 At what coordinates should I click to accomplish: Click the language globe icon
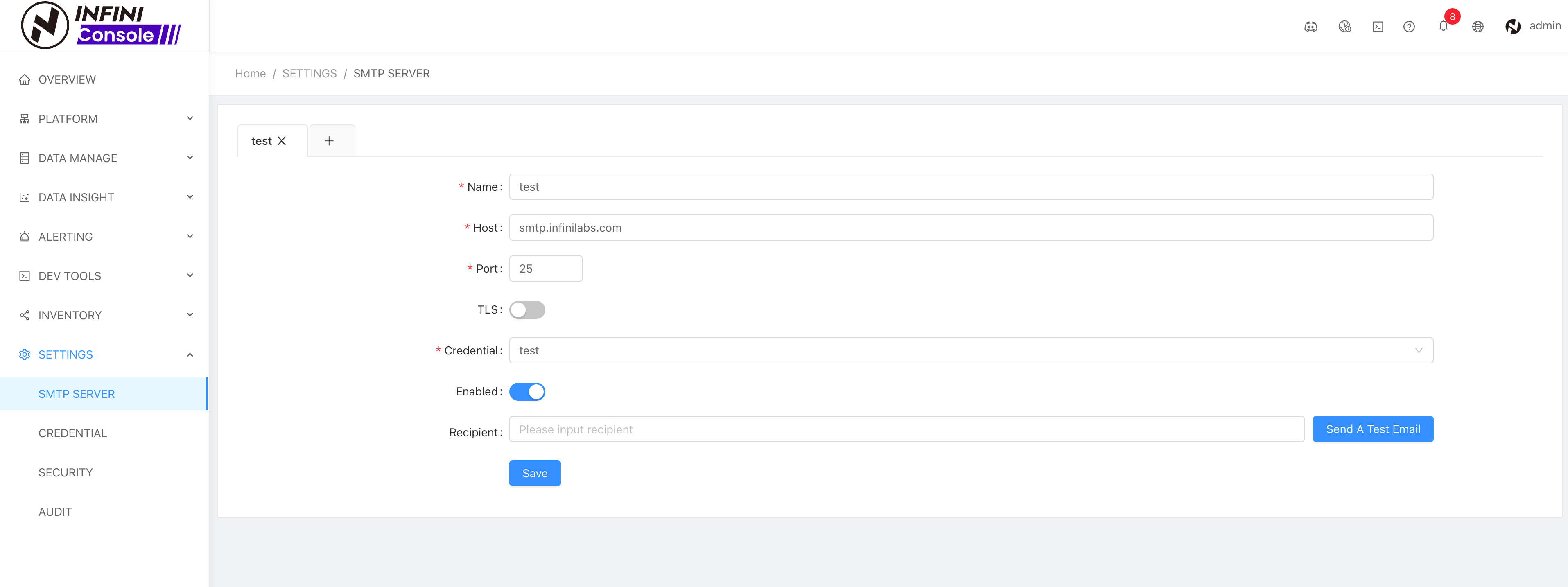click(1477, 26)
